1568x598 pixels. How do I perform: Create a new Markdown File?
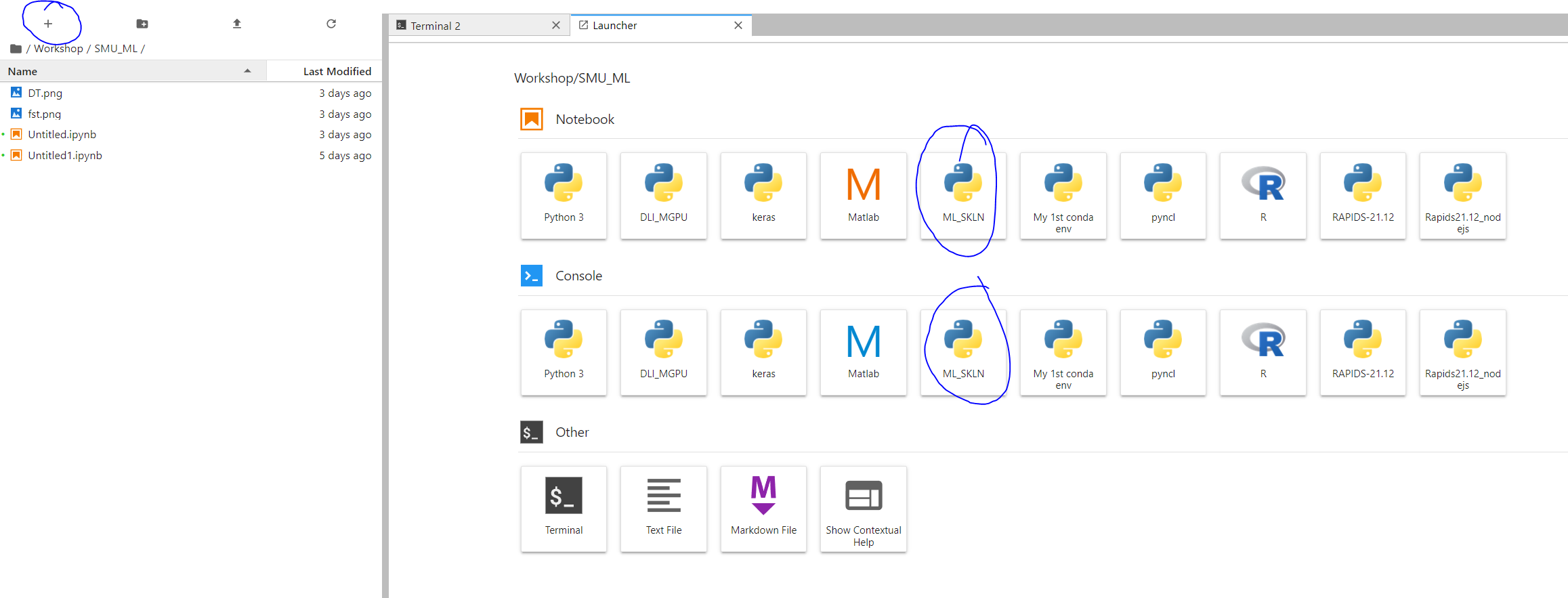click(x=763, y=509)
